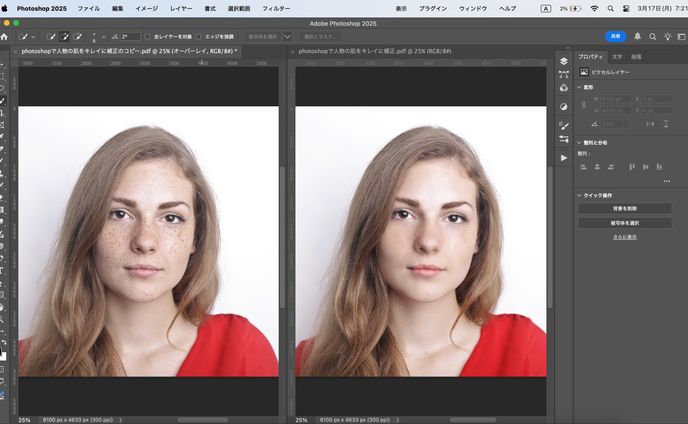Image resolution: width=688 pixels, height=424 pixels.
Task: Collapse the 整列と分布 section
Action: [x=579, y=144]
